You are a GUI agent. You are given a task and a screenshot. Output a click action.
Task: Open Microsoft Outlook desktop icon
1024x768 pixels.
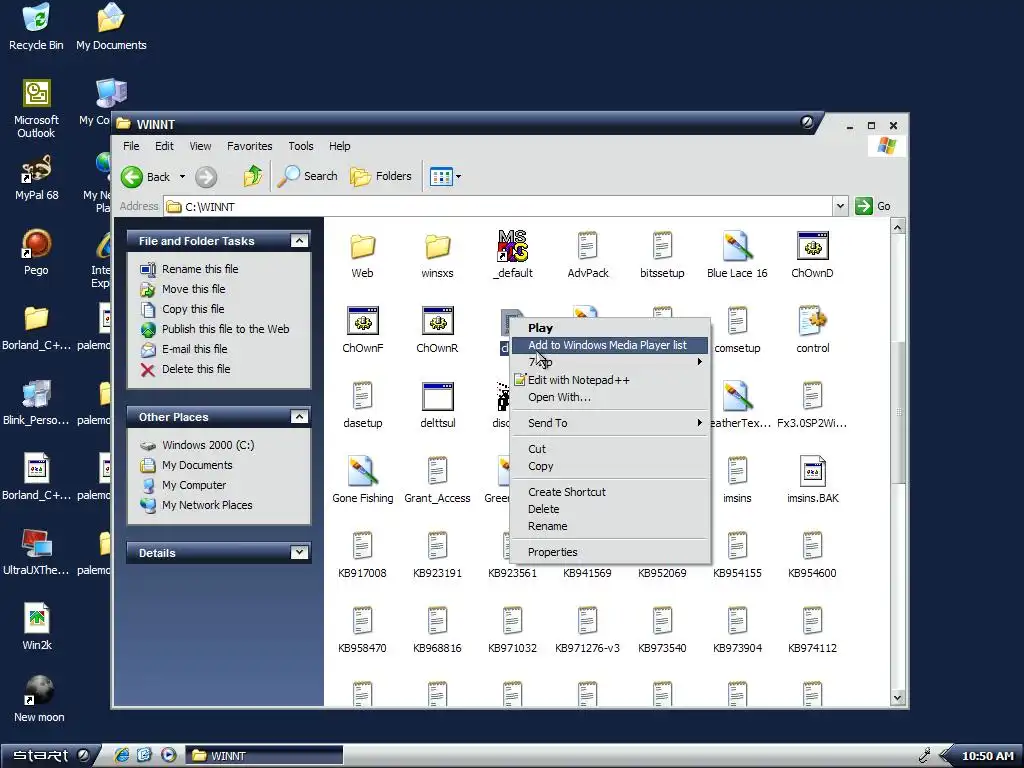[36, 93]
